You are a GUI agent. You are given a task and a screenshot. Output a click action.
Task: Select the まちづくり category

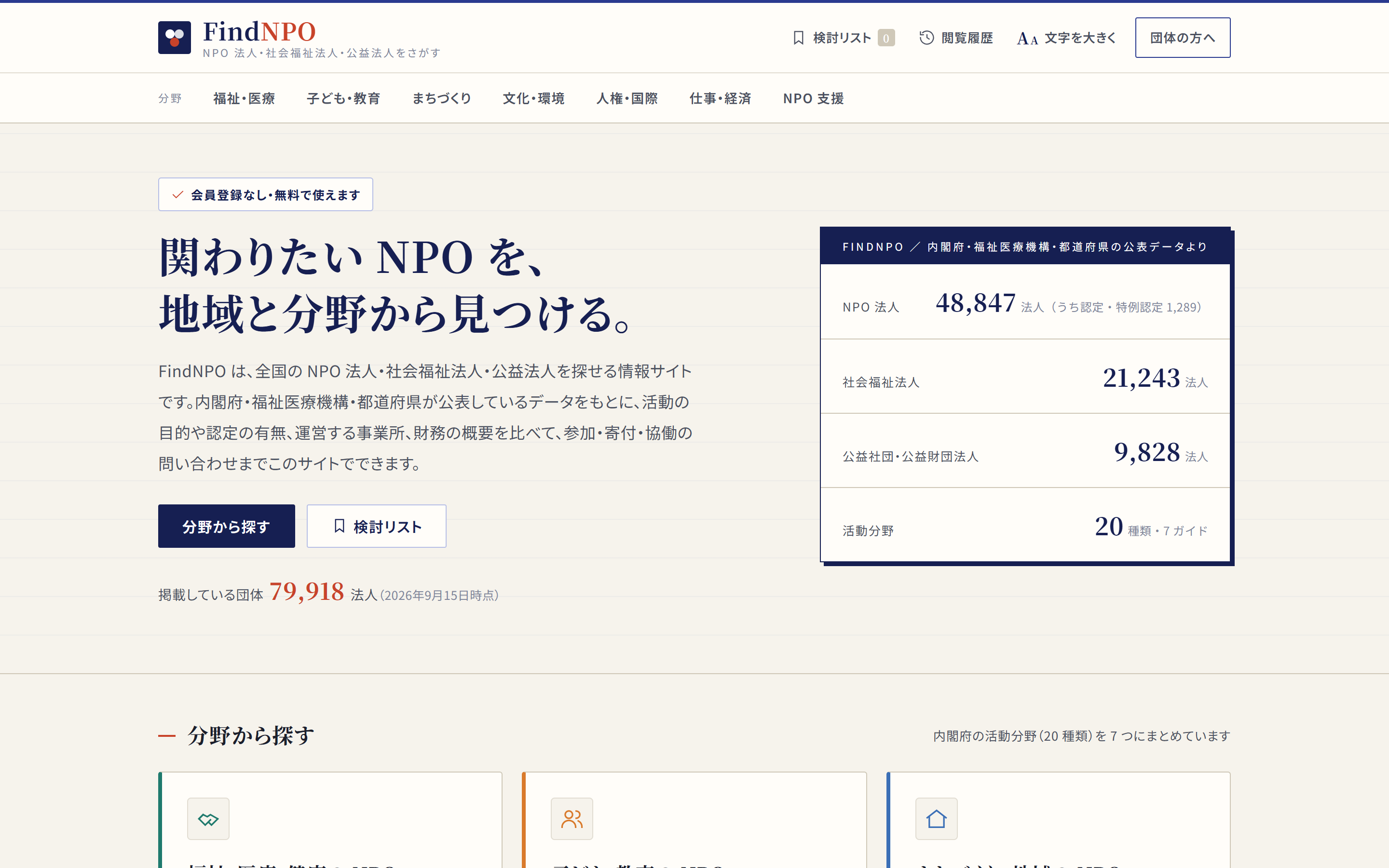pyautogui.click(x=441, y=98)
